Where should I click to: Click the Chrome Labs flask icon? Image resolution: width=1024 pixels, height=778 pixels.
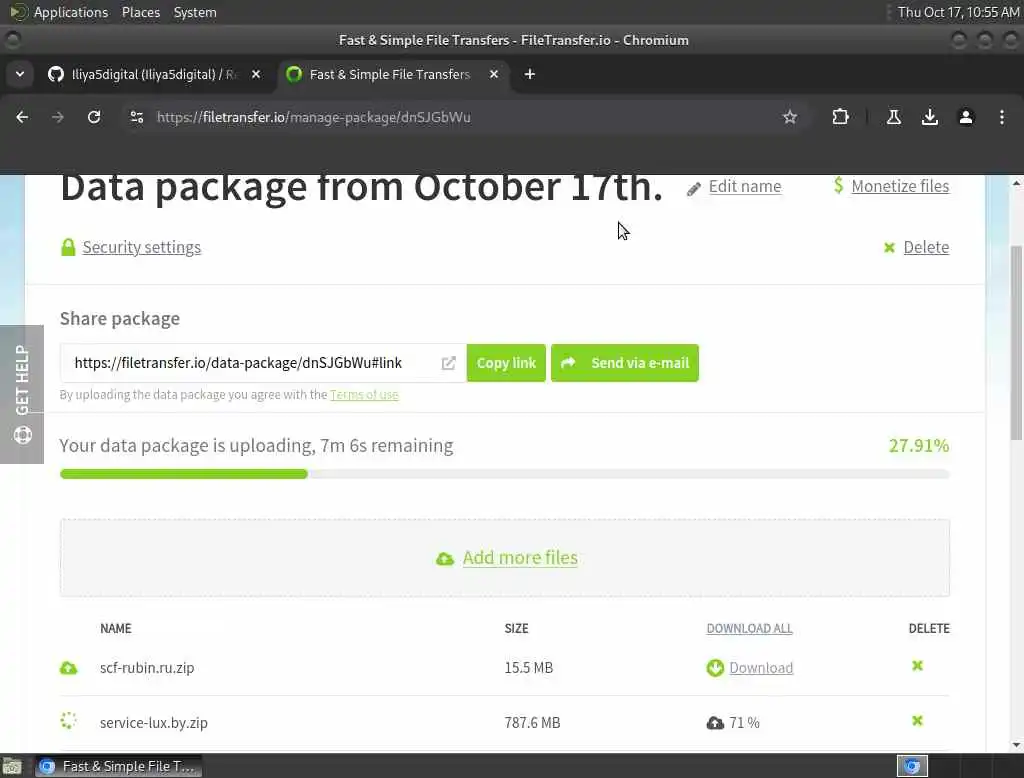point(894,117)
